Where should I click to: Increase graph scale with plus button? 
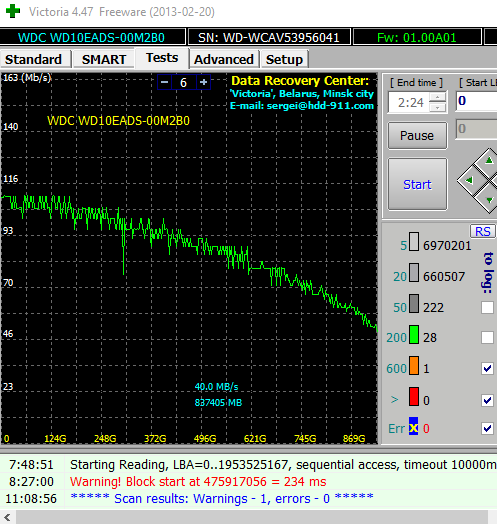click(203, 82)
